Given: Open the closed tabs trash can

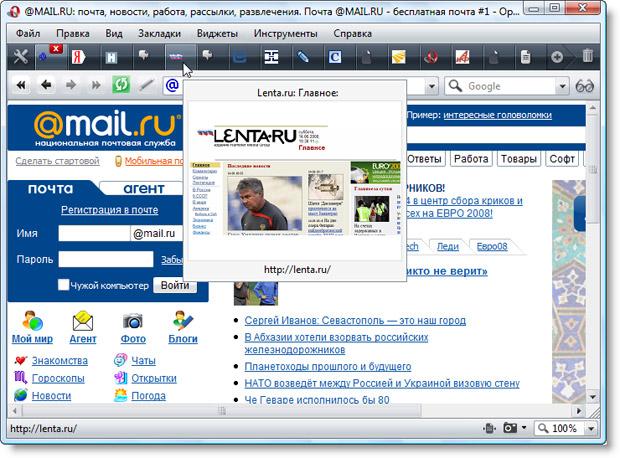Looking at the screenshot, I should [x=588, y=55].
